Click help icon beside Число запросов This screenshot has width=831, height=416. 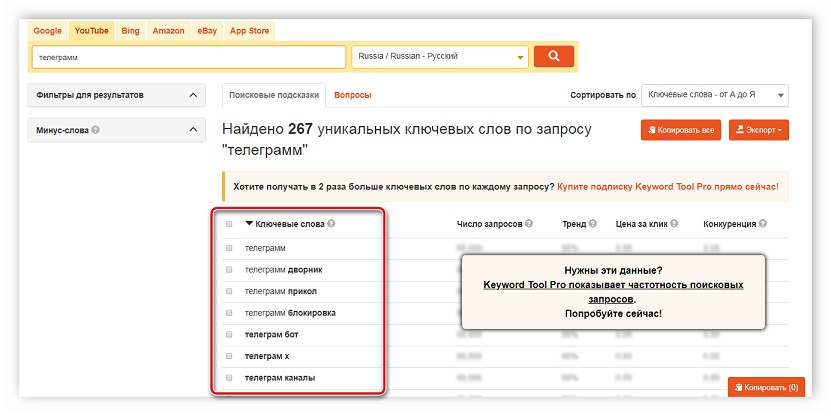529,224
